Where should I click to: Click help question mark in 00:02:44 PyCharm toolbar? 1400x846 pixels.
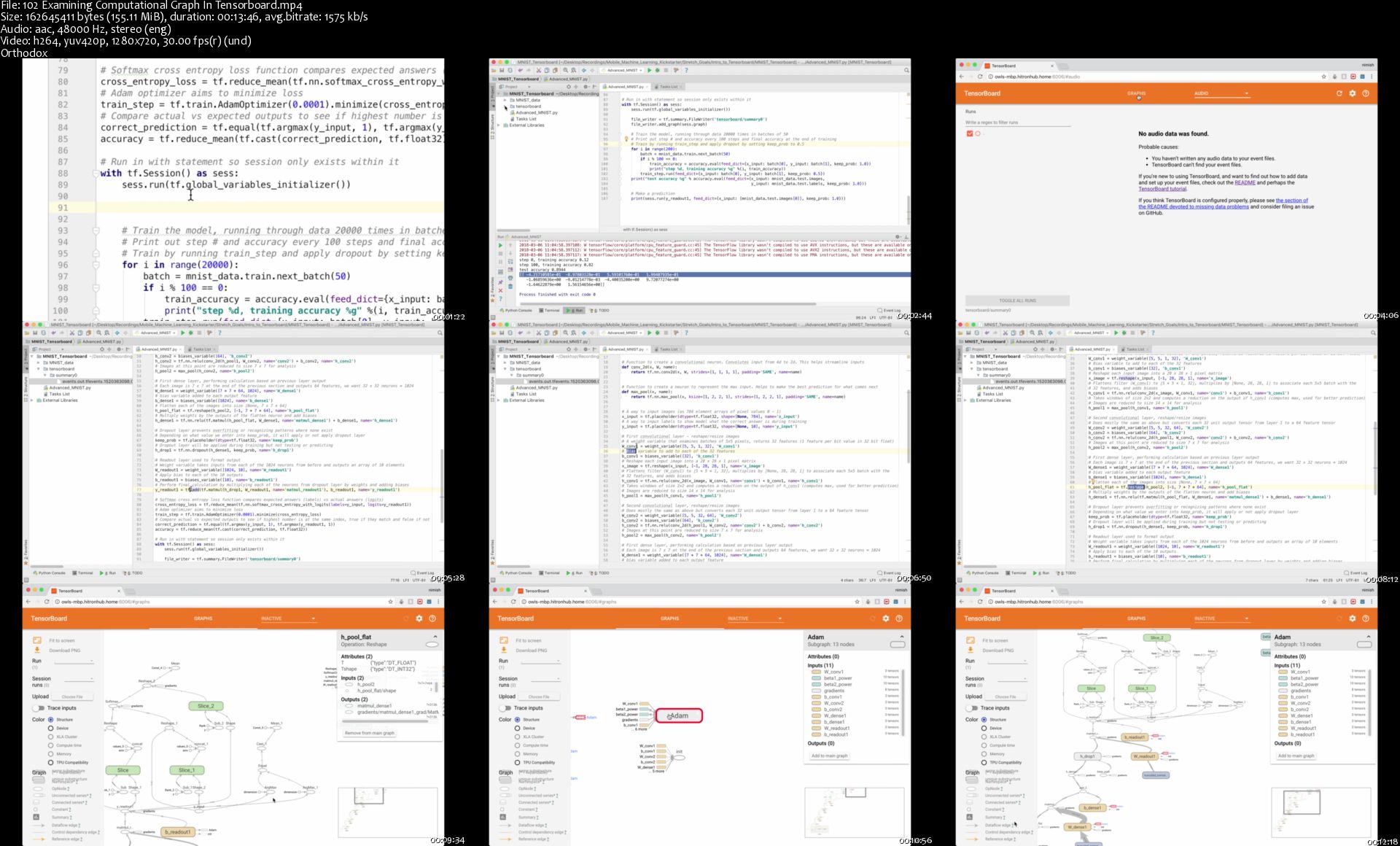(x=686, y=71)
